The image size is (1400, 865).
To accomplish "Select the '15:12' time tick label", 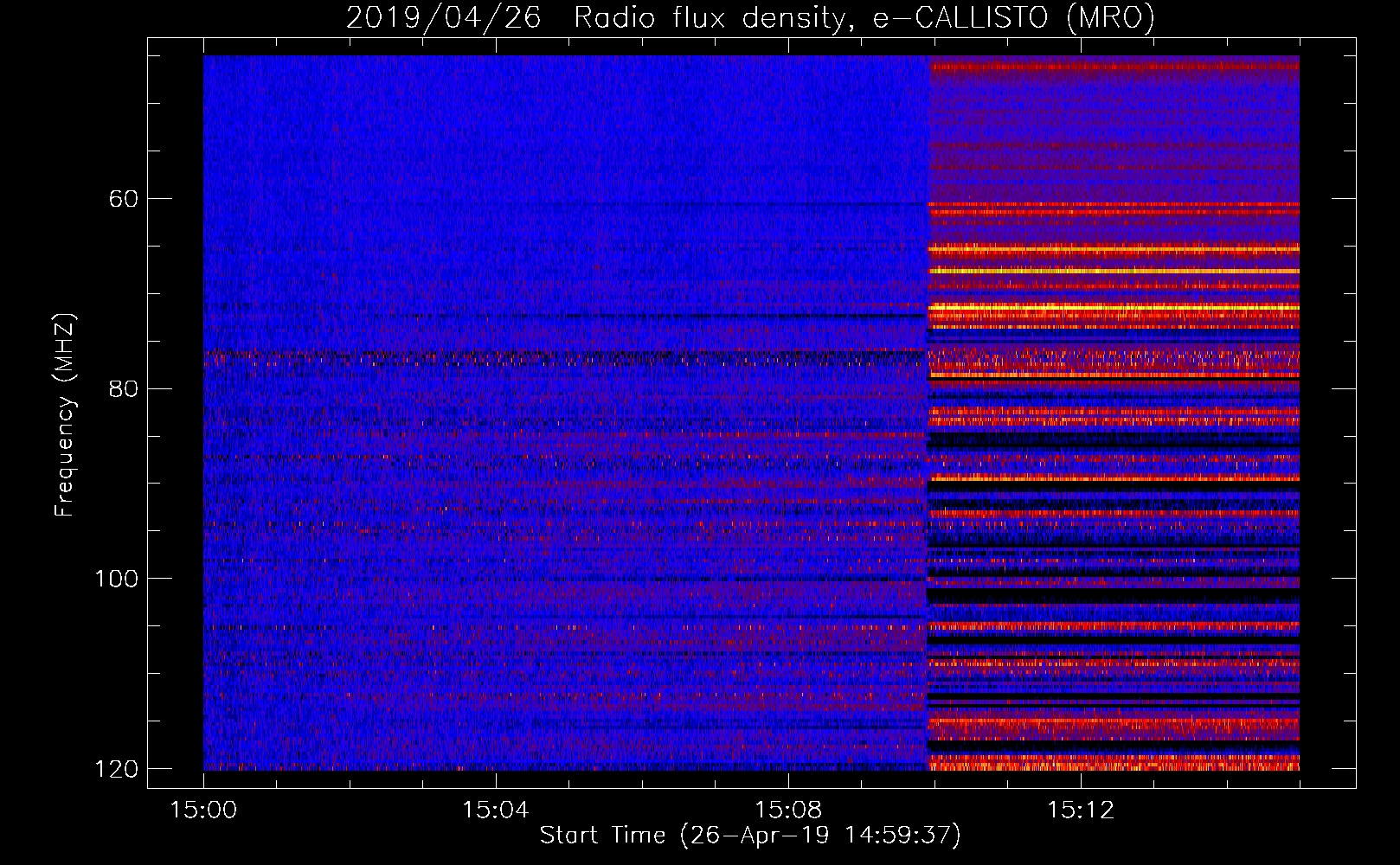I will tap(1081, 810).
